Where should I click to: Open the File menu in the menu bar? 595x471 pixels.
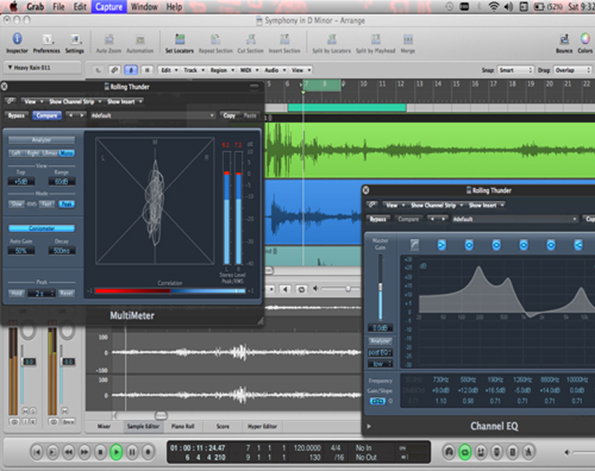click(x=58, y=7)
